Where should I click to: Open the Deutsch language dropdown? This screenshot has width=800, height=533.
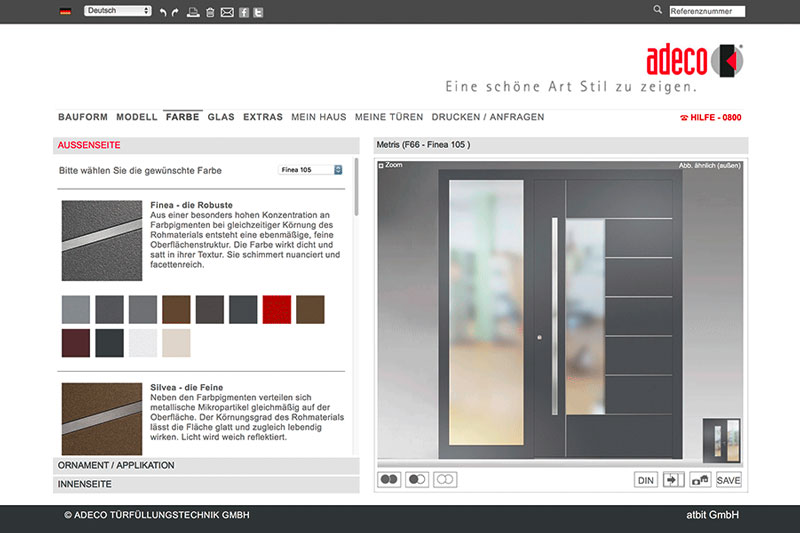[x=117, y=11]
